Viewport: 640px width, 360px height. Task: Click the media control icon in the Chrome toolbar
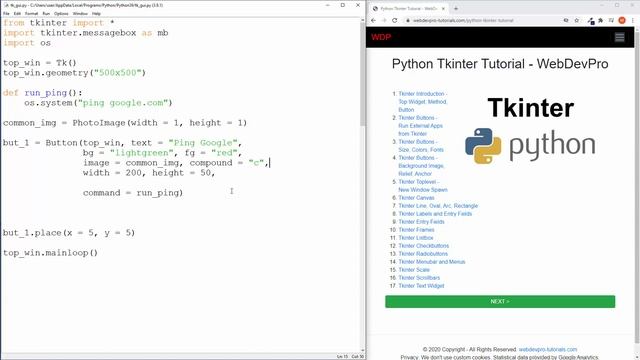(x=611, y=20)
